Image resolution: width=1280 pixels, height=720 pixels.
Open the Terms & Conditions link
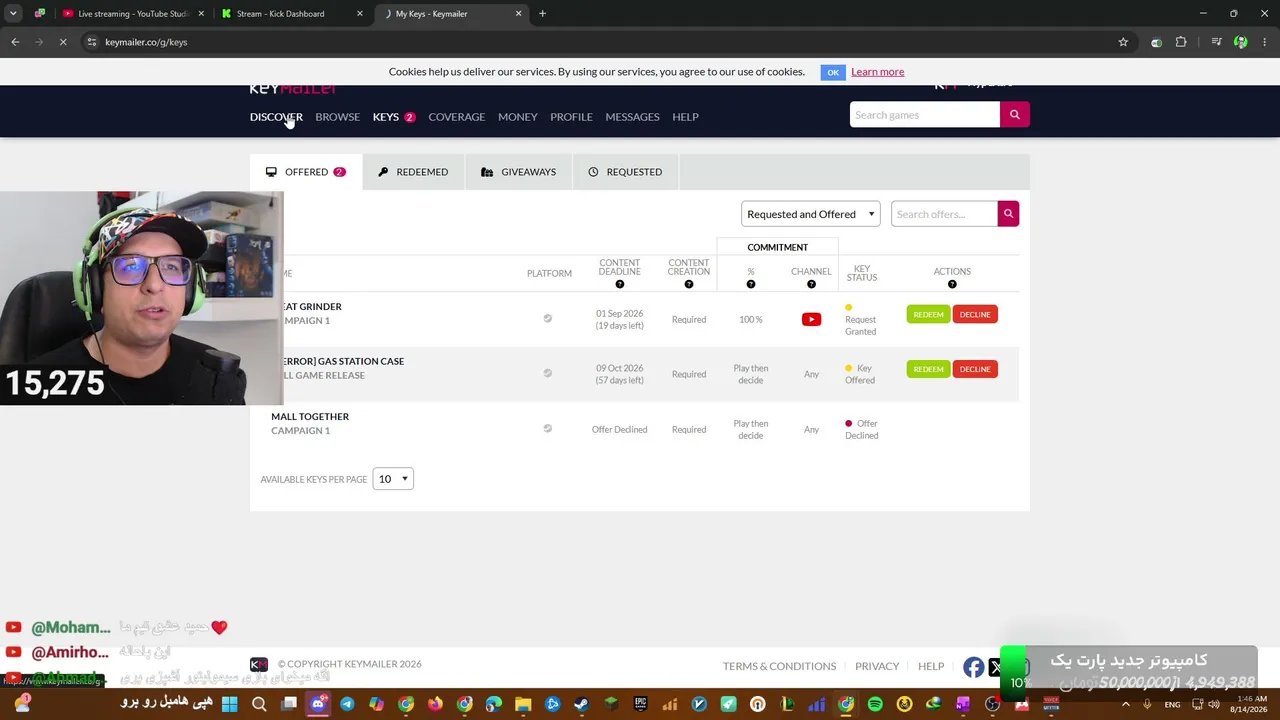coord(779,666)
